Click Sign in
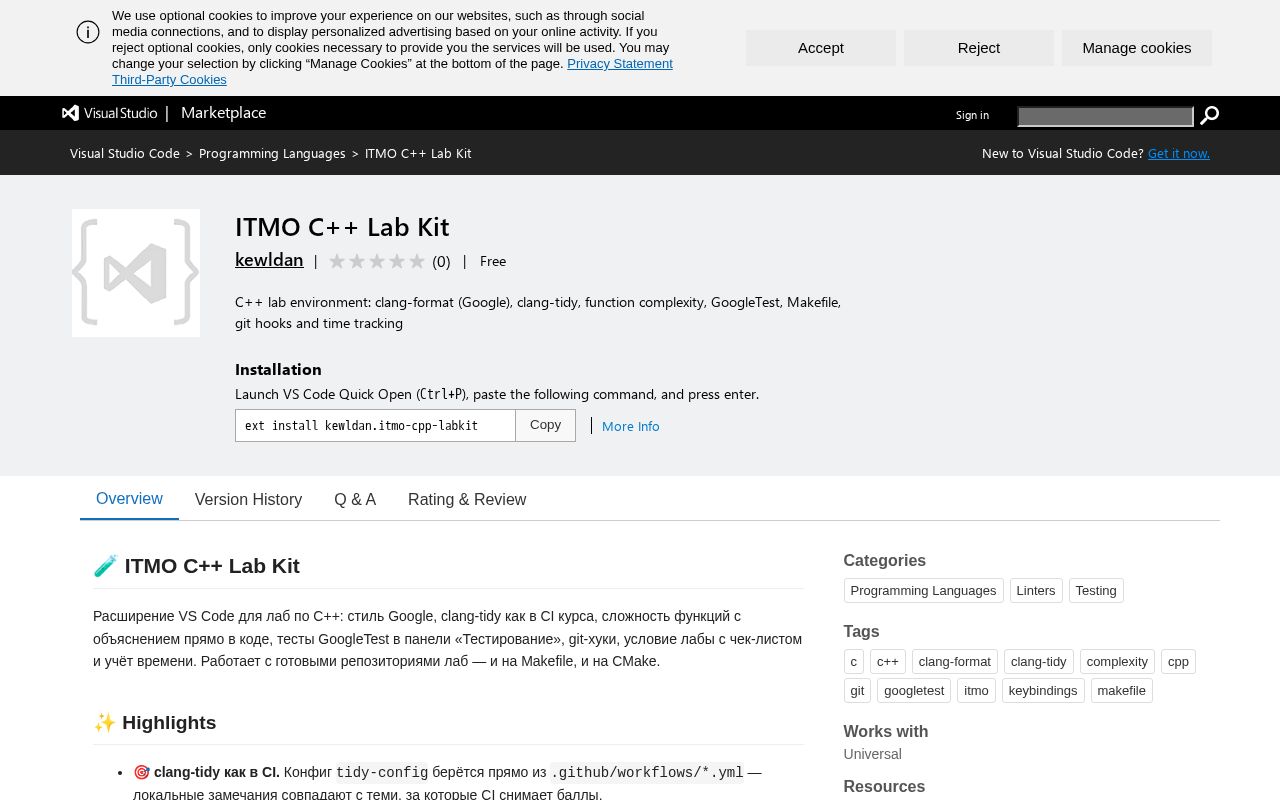Viewport: 1280px width, 800px height. click(x=972, y=115)
